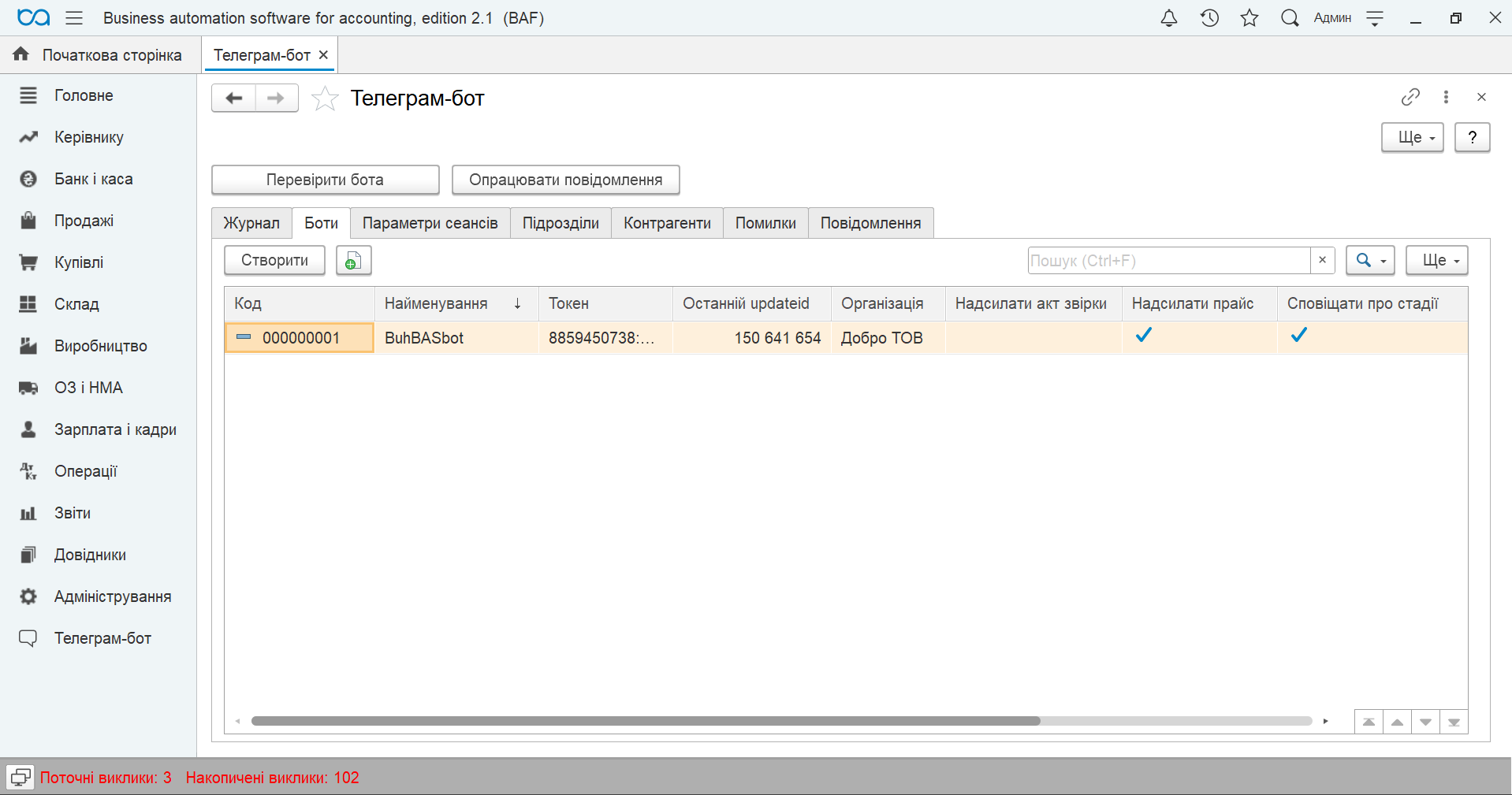Sort by Найменування column header
Screen dimensions: 1512x795
tap(456, 303)
